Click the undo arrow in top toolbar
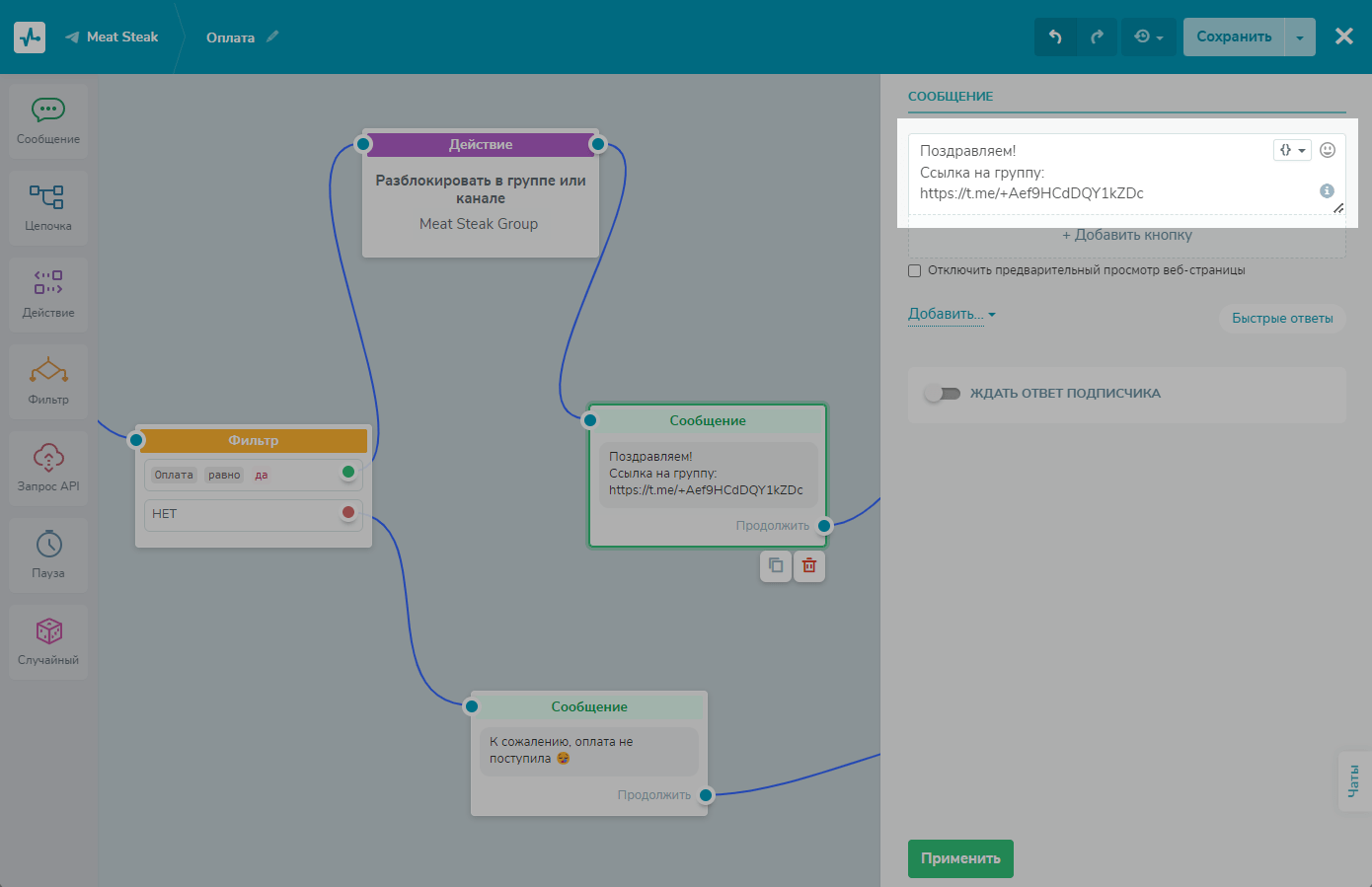This screenshot has height=887, width=1372. click(x=1055, y=37)
